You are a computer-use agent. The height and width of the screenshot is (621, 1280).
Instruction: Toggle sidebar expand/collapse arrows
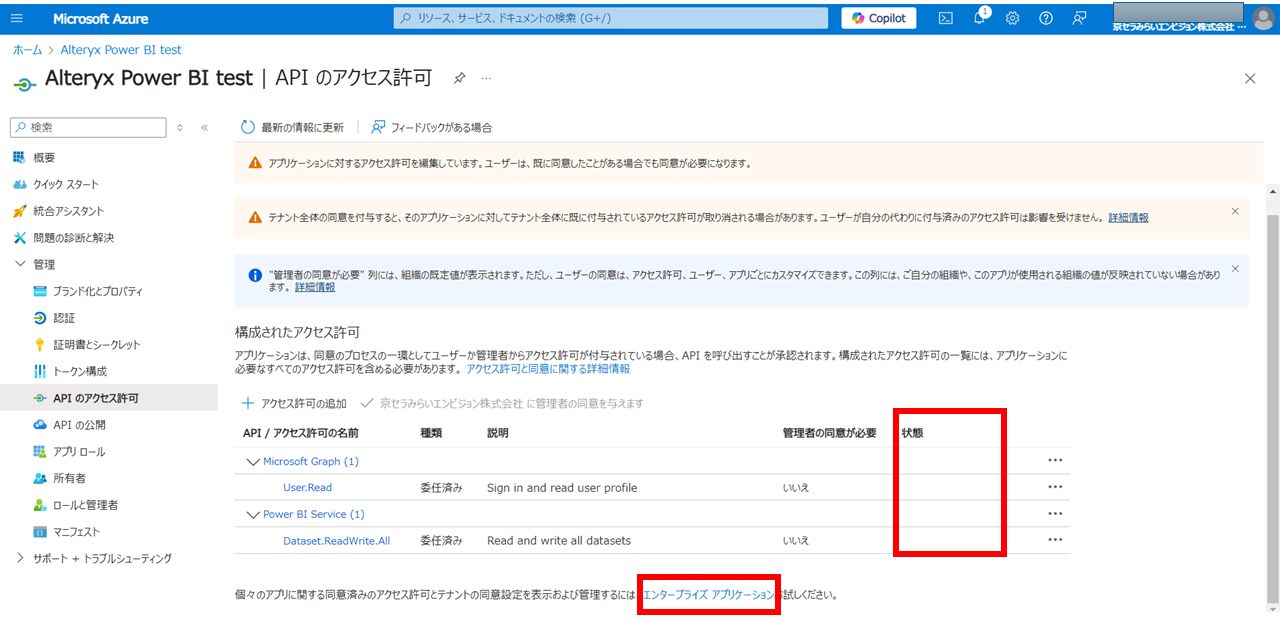[180, 127]
